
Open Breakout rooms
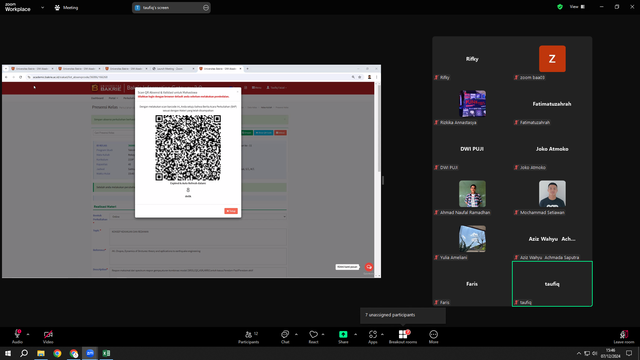(403, 336)
